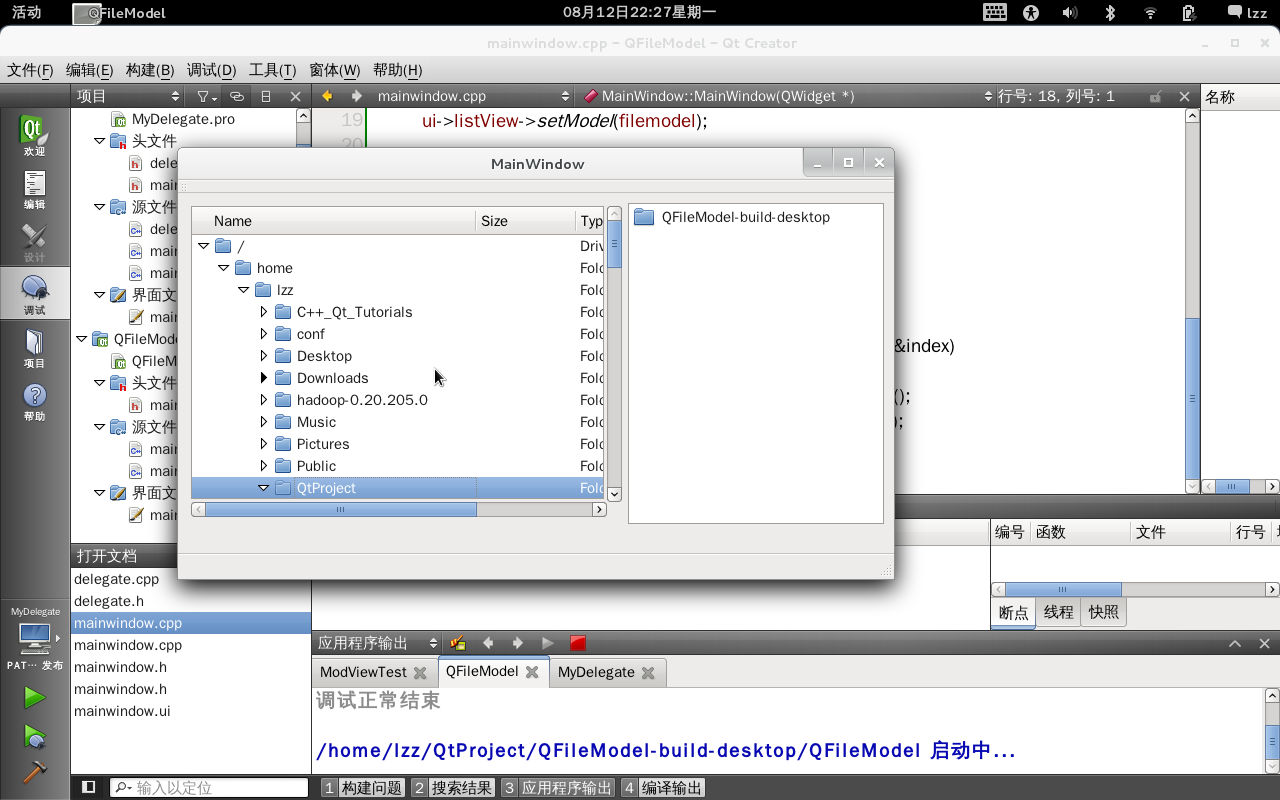Open 搜索结果 search results pane
This screenshot has width=1280, height=800.
[453, 788]
